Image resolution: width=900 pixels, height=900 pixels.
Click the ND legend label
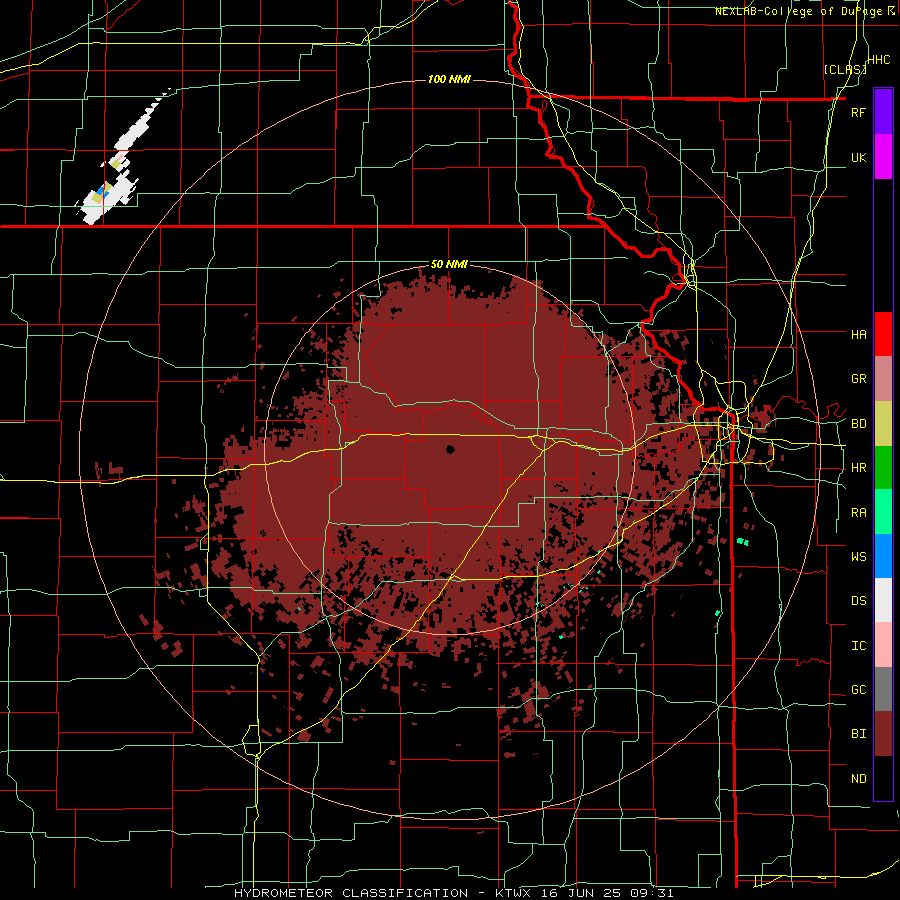[859, 779]
